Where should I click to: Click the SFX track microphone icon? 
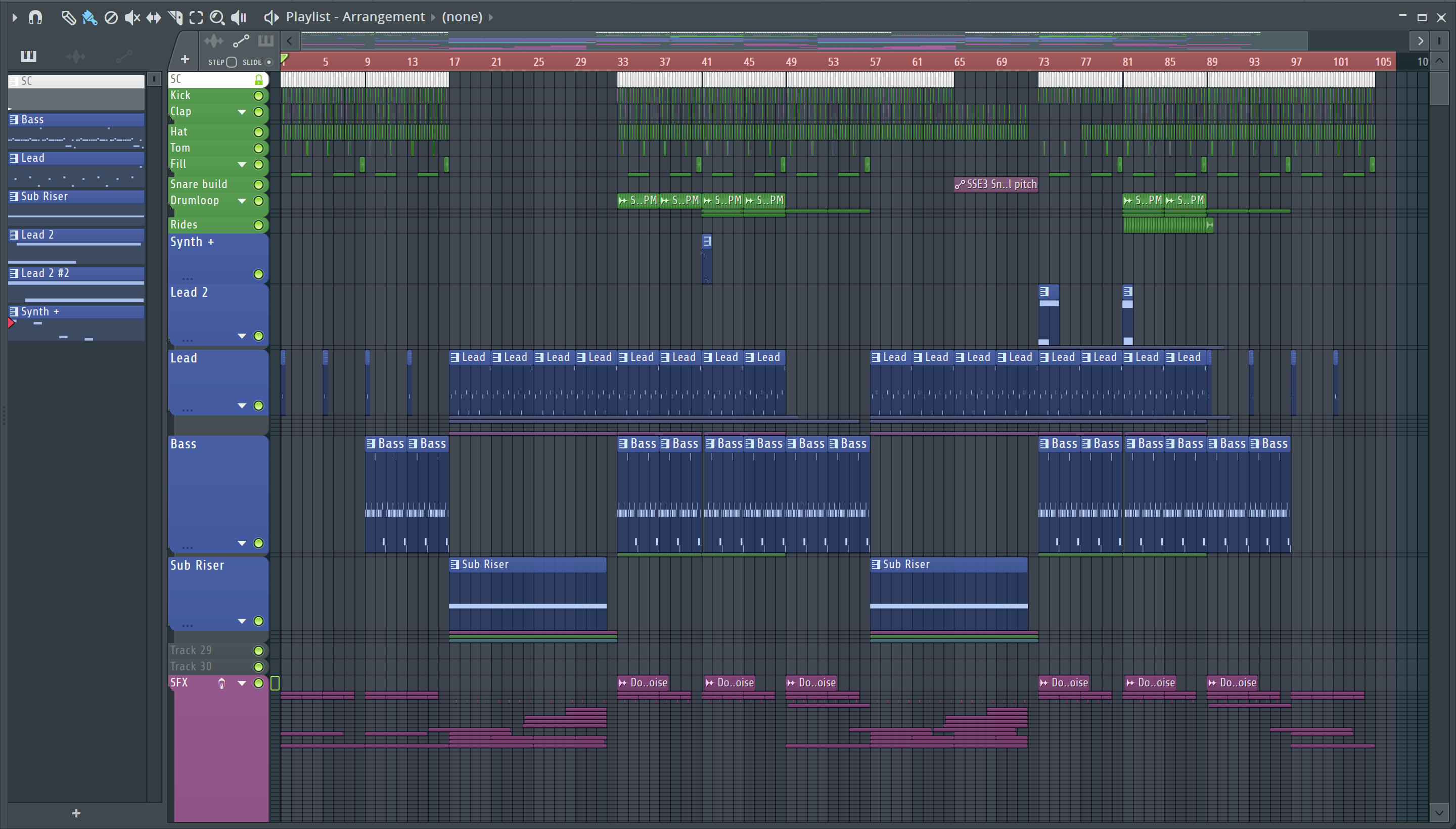click(221, 683)
